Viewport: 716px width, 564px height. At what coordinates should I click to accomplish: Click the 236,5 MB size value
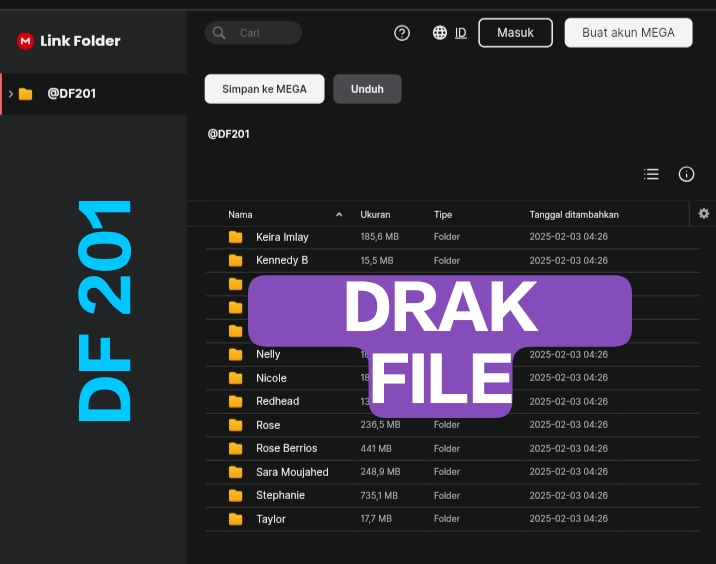(380, 425)
